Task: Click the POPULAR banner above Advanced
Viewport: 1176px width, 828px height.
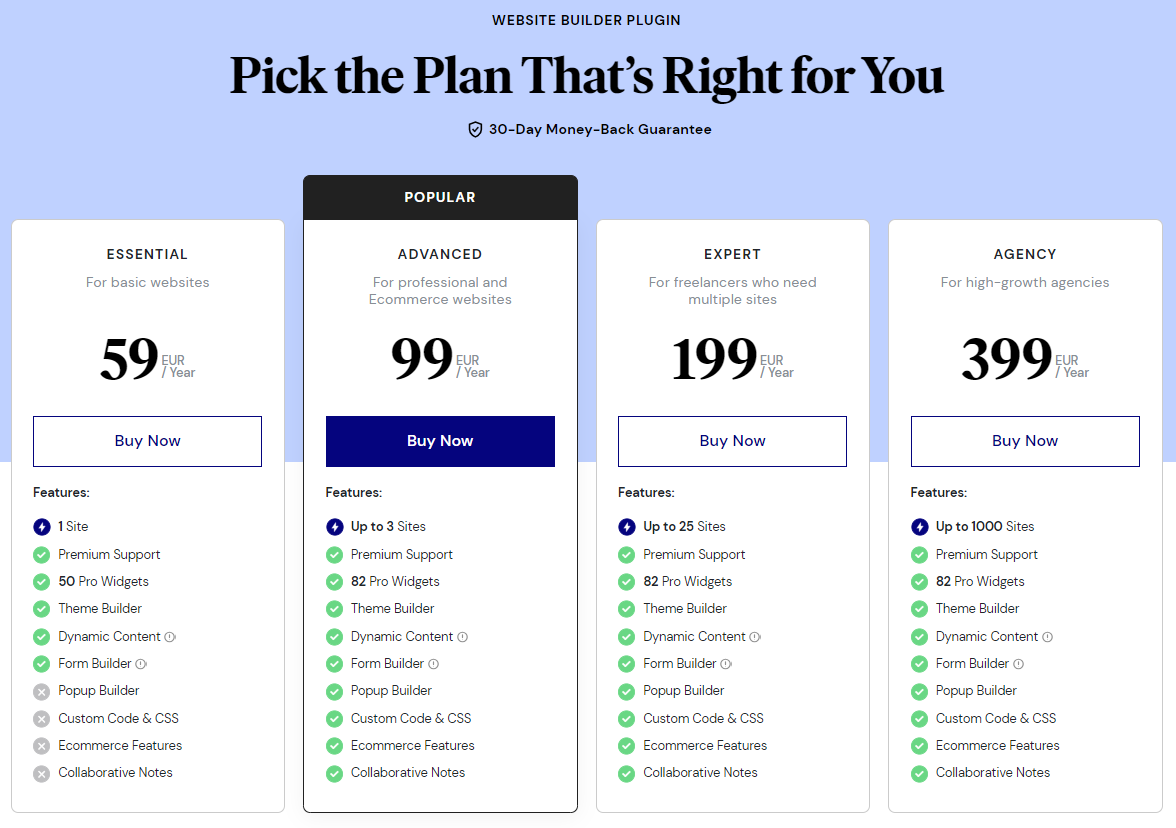Action: tap(440, 197)
